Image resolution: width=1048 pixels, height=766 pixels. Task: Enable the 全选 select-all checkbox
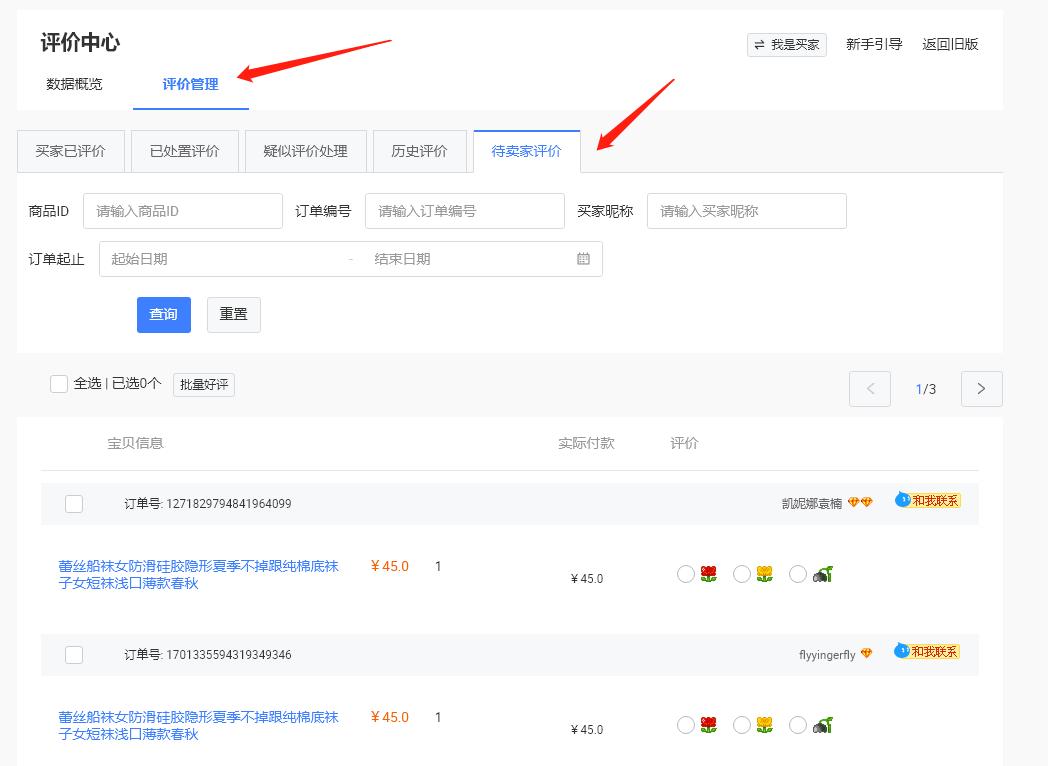(x=59, y=383)
